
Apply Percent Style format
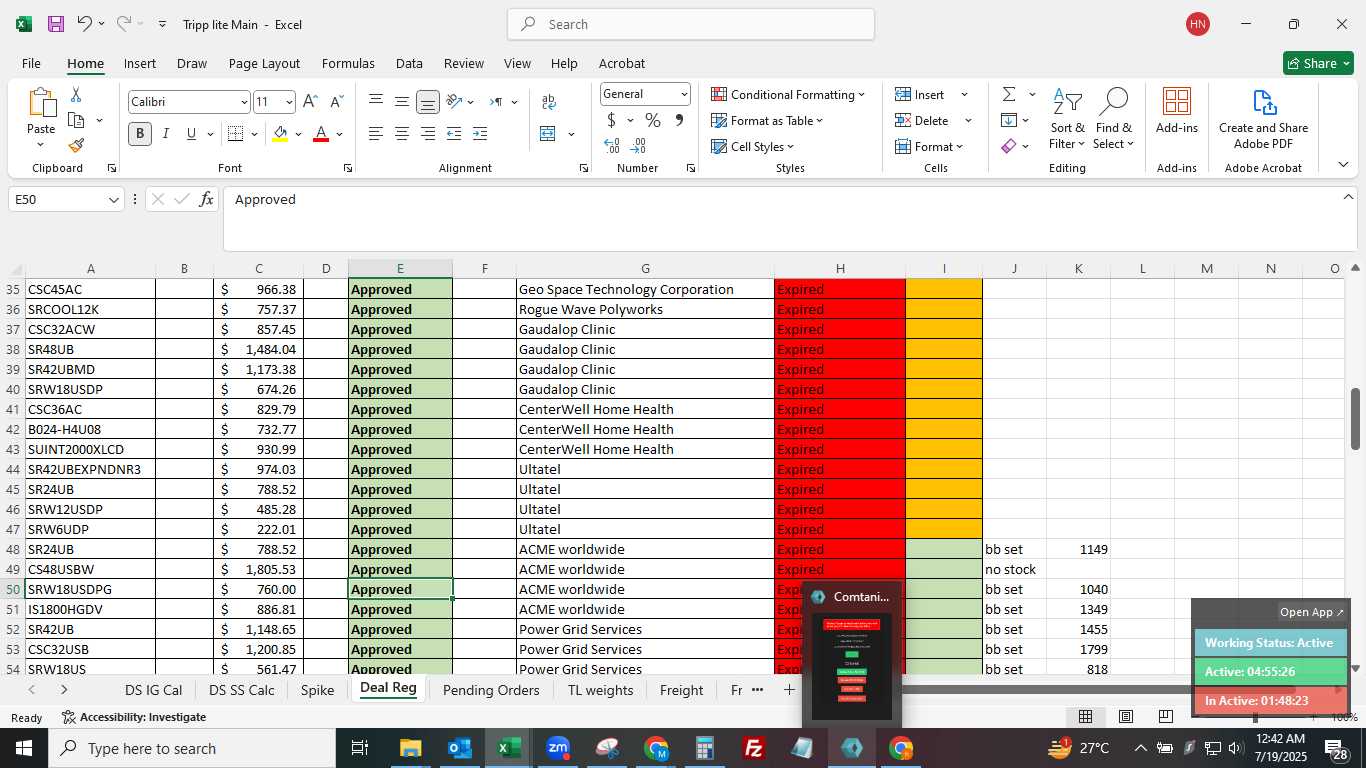pyautogui.click(x=653, y=120)
